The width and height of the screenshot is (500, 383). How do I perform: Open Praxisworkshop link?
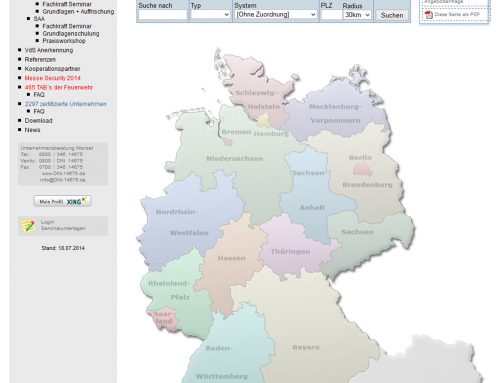(64, 41)
